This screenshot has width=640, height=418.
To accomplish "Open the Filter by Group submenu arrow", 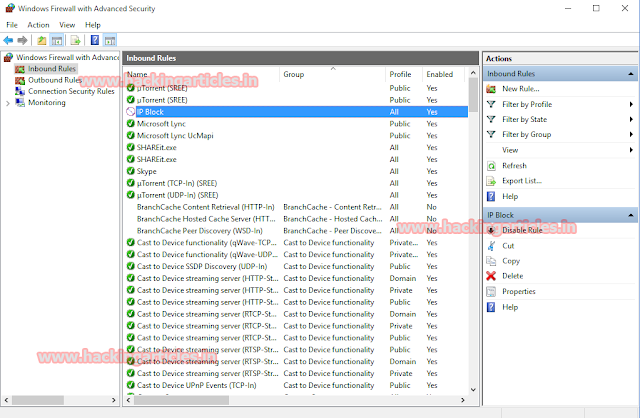I will tap(631, 135).
